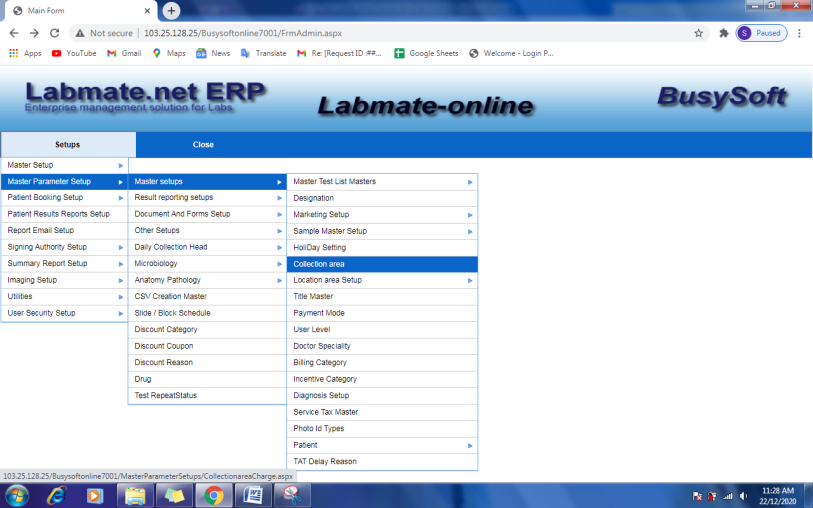Select Discount Reason entry
Viewport: 813px width, 508px height.
[x=207, y=362]
